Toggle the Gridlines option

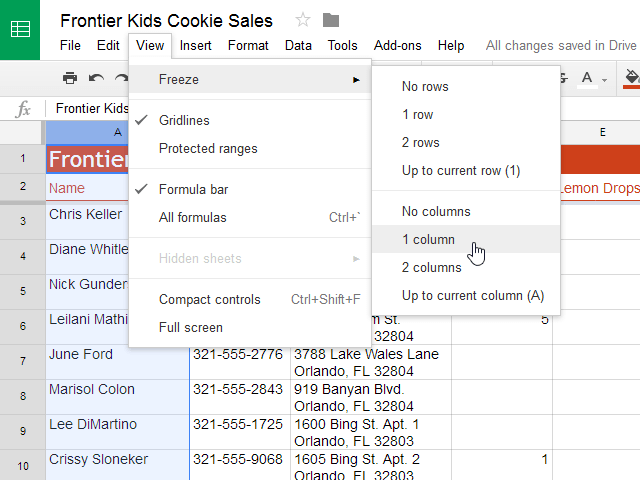pos(184,121)
